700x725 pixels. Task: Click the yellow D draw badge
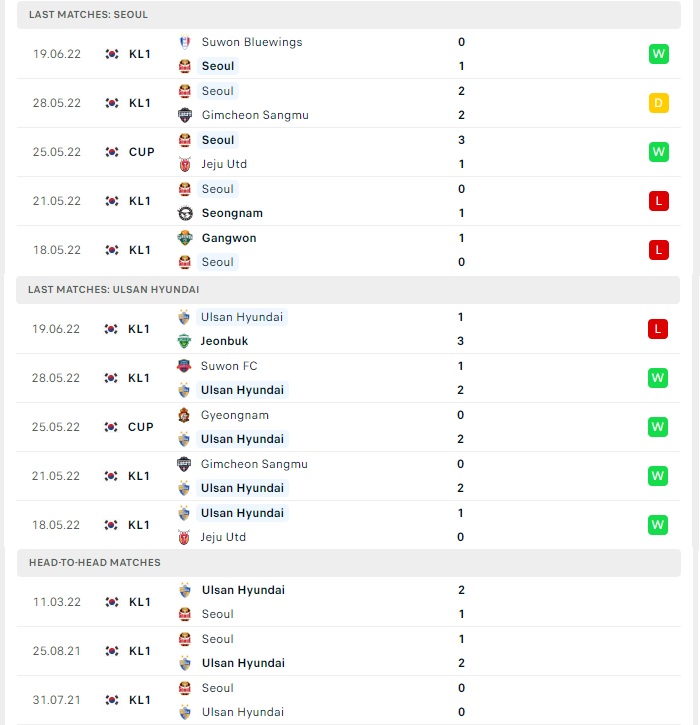coord(658,103)
